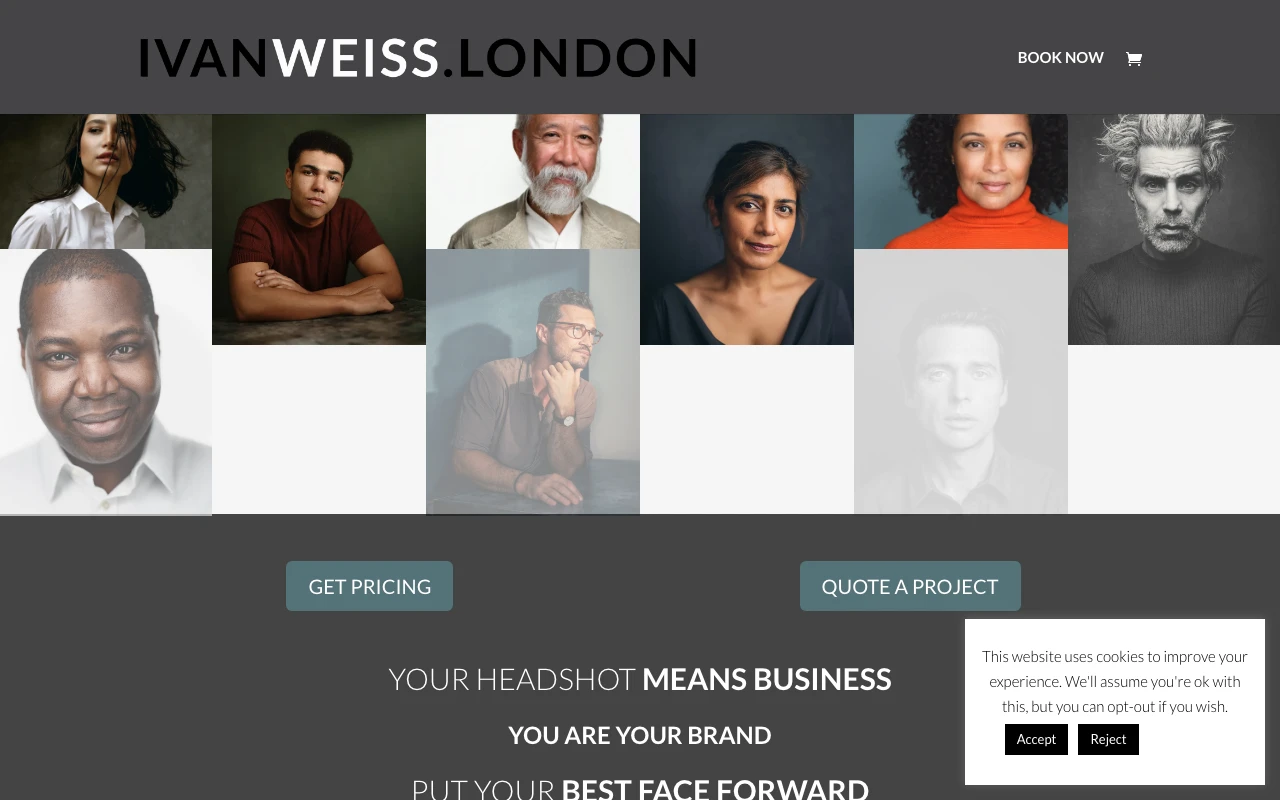This screenshot has width=1280, height=800.
Task: Open portrait of older man with white beard
Action: pos(533,181)
